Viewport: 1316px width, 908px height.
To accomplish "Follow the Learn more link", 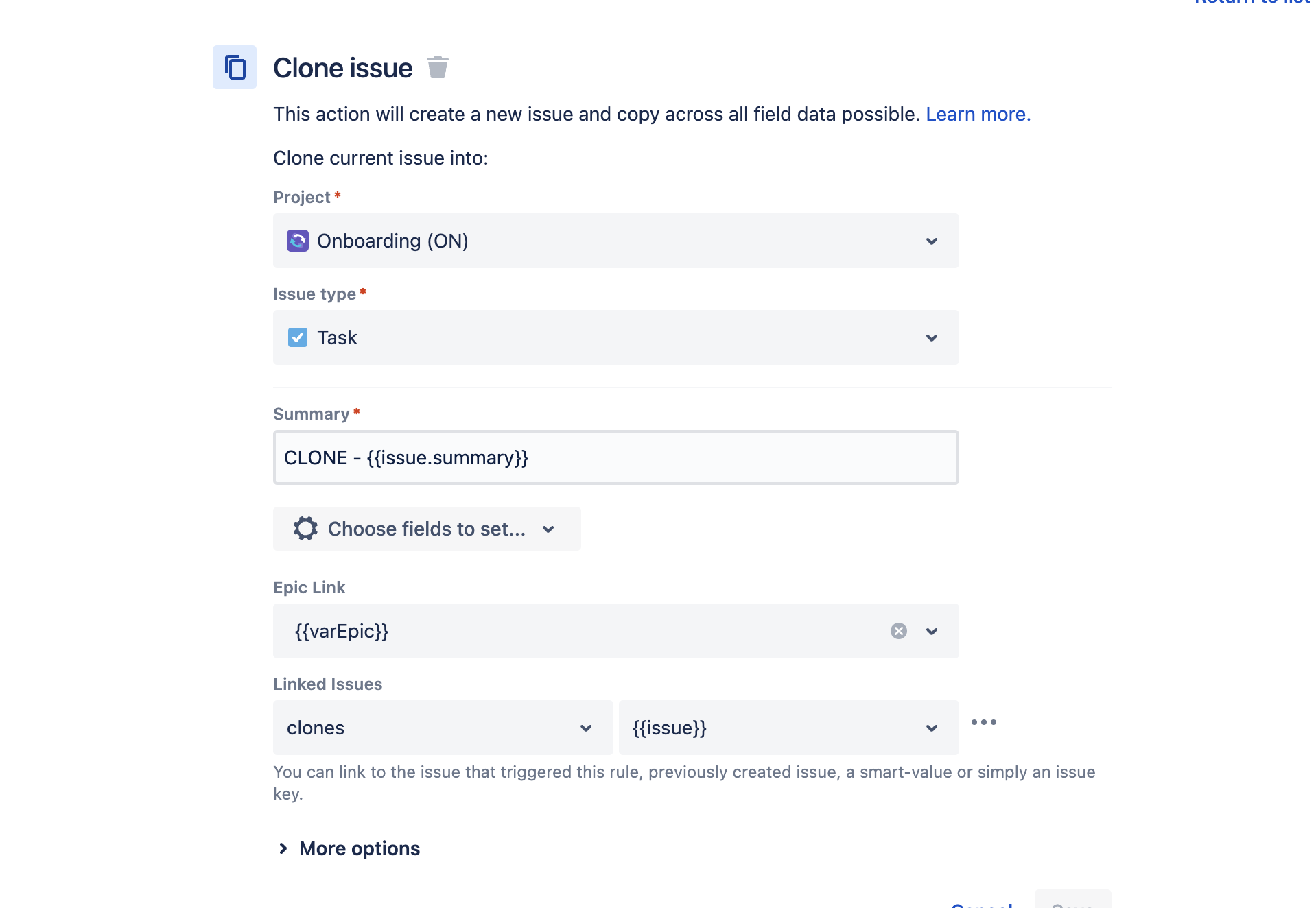I will tap(978, 114).
